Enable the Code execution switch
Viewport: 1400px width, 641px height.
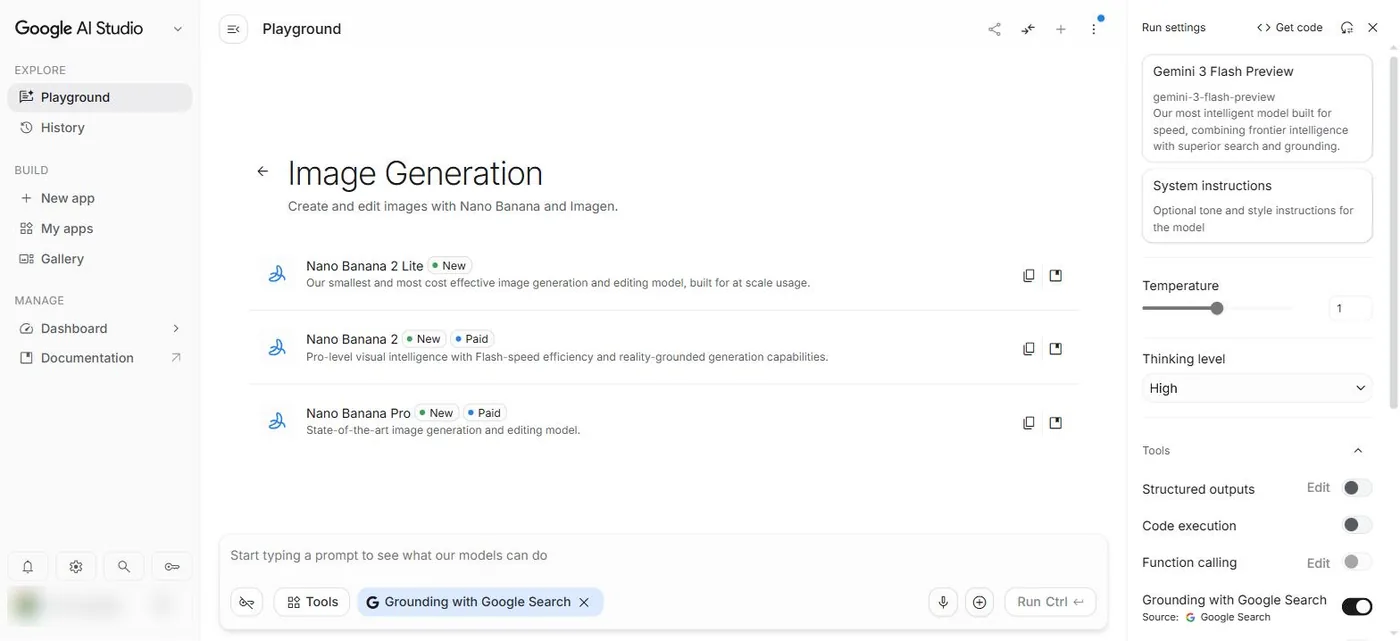(1356, 525)
